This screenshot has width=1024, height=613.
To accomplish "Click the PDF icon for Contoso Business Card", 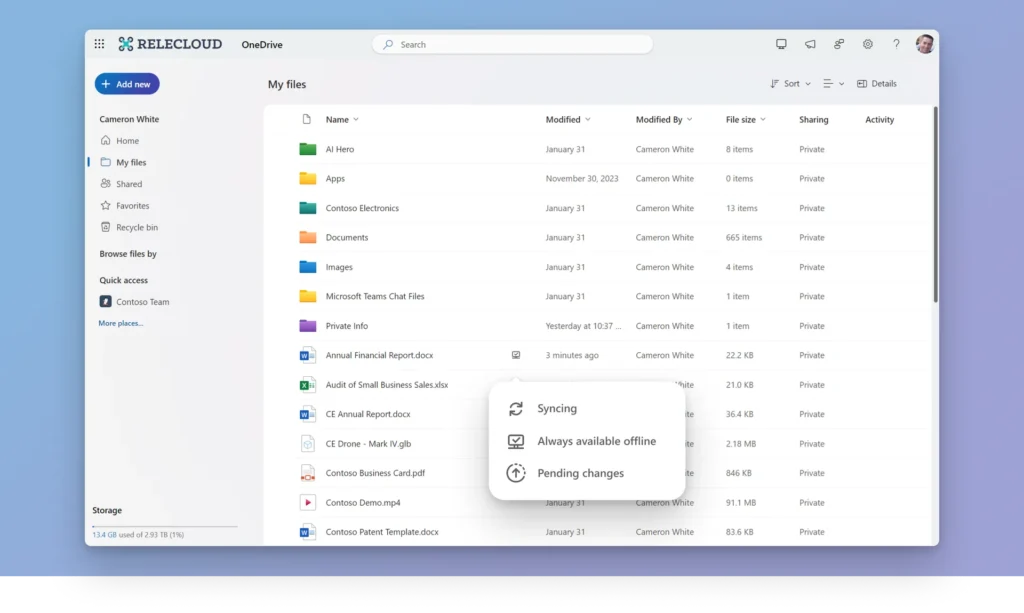I will pos(308,473).
